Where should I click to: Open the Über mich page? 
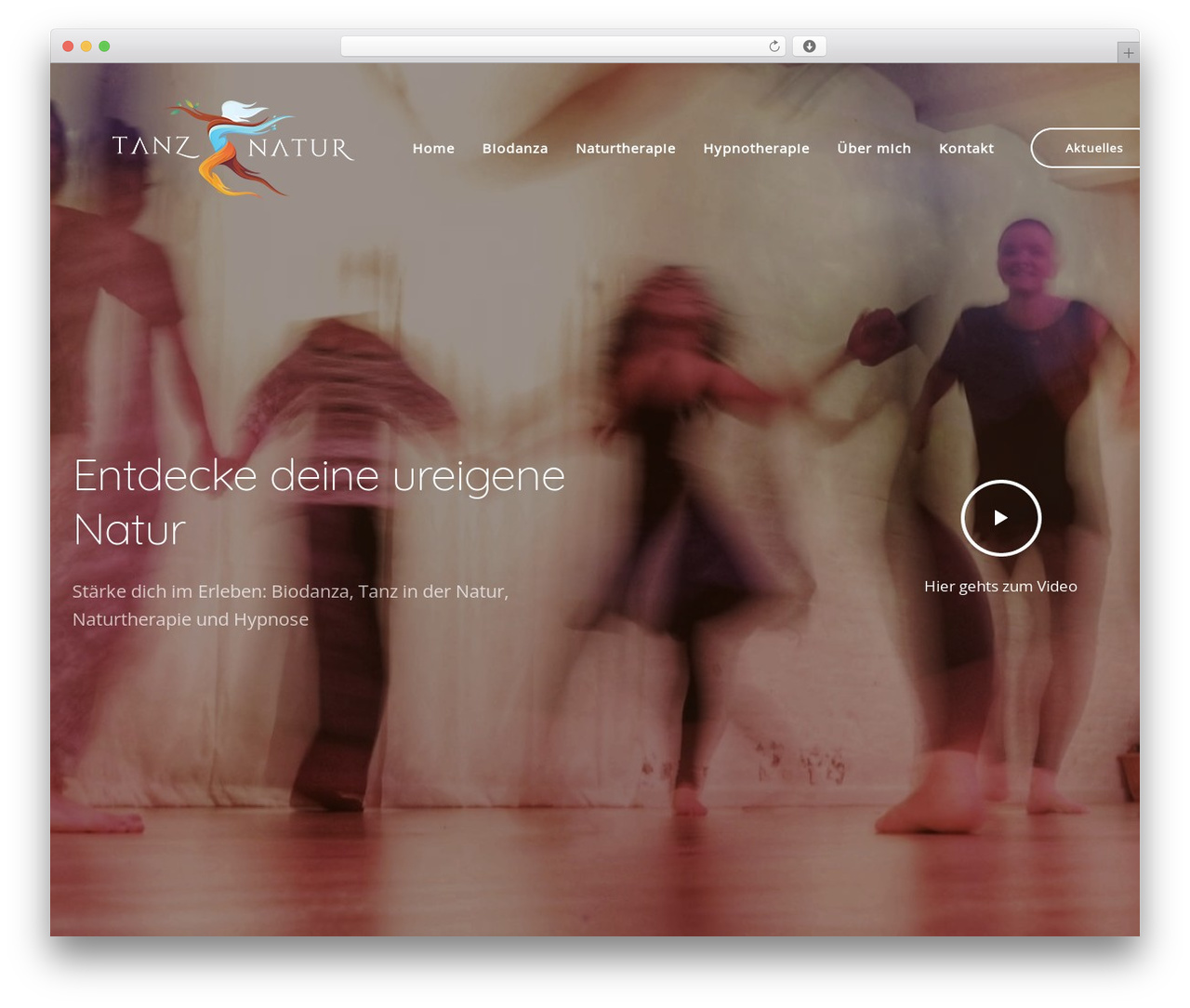click(874, 148)
